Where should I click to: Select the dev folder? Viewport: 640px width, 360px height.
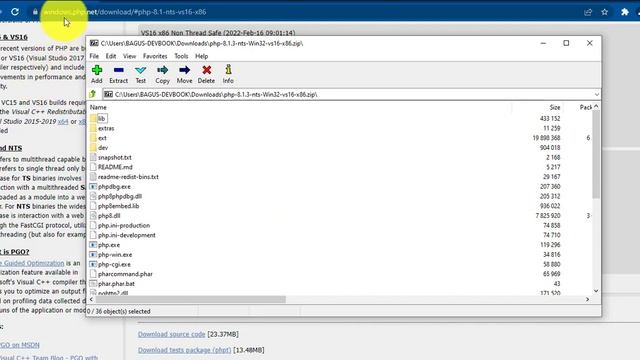tap(103, 148)
